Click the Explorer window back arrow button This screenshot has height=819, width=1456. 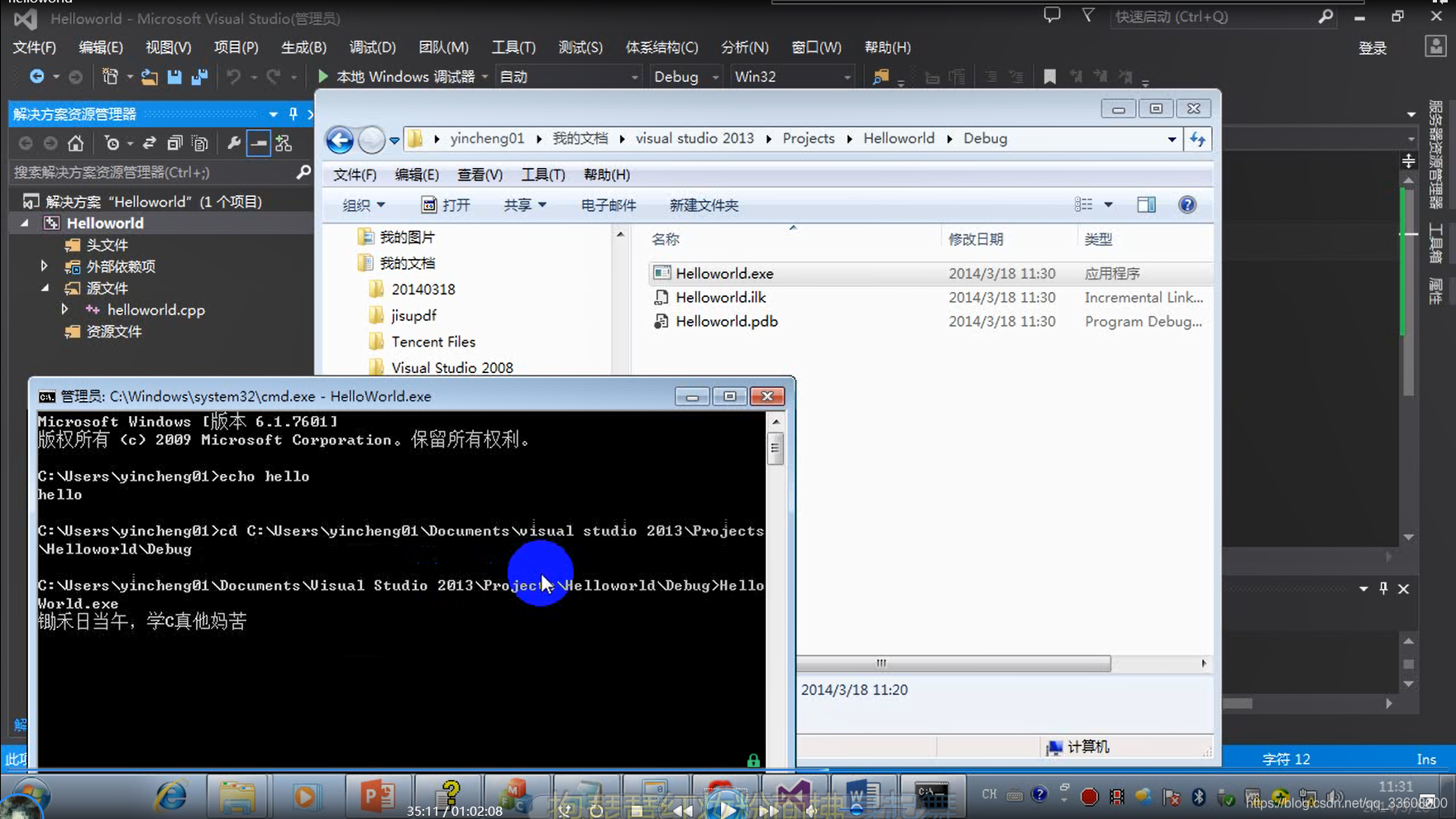click(340, 140)
